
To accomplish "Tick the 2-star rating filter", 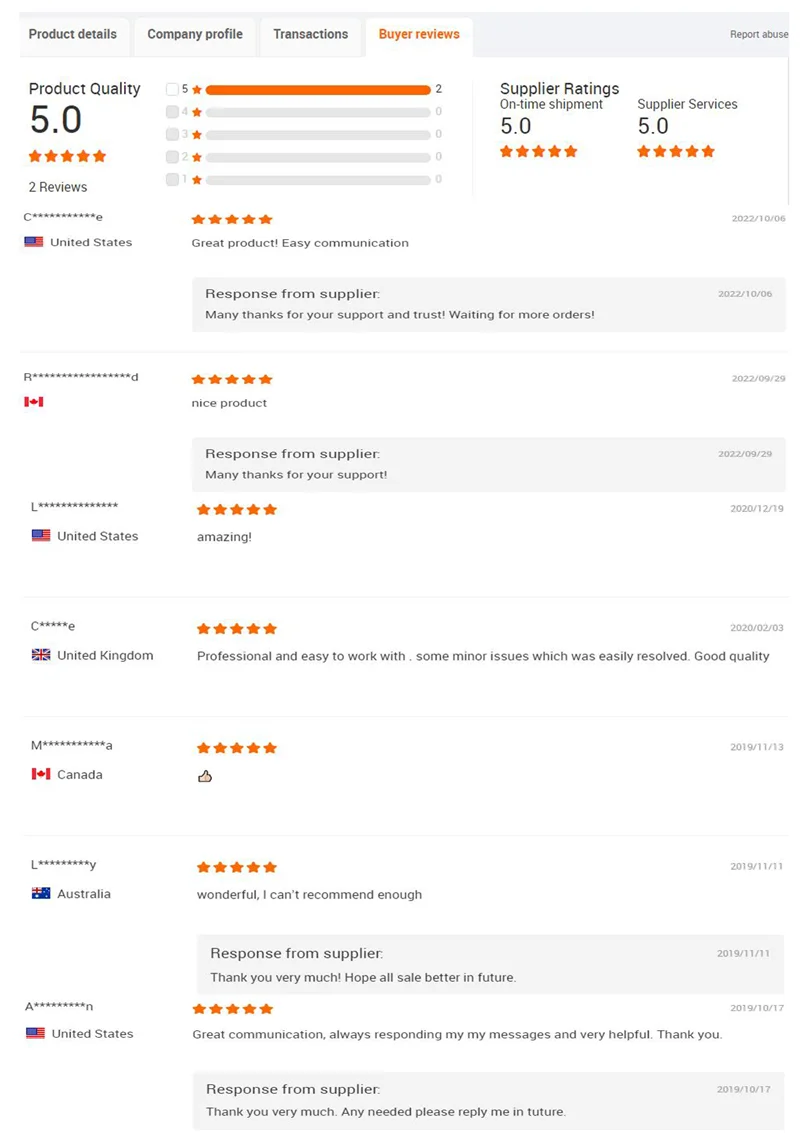I will tap(172, 157).
